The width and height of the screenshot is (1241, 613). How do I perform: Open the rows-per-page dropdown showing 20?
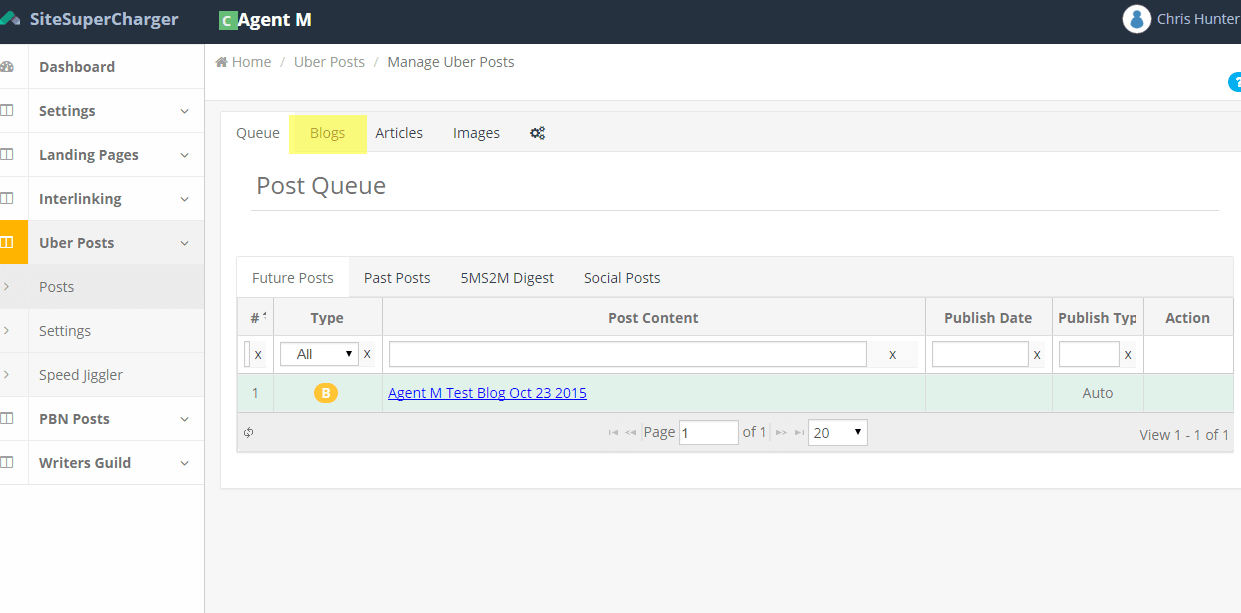point(837,433)
